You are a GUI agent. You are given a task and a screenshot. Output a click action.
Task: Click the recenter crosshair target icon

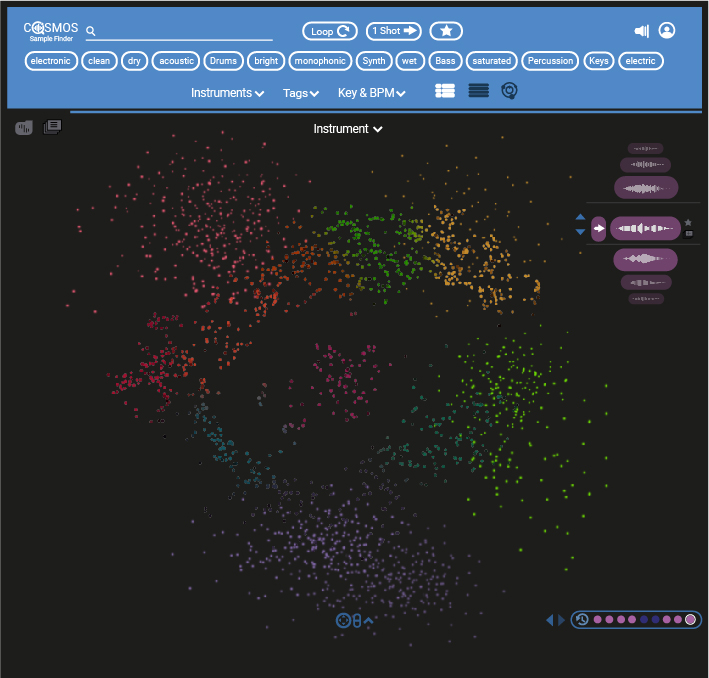[x=343, y=621]
